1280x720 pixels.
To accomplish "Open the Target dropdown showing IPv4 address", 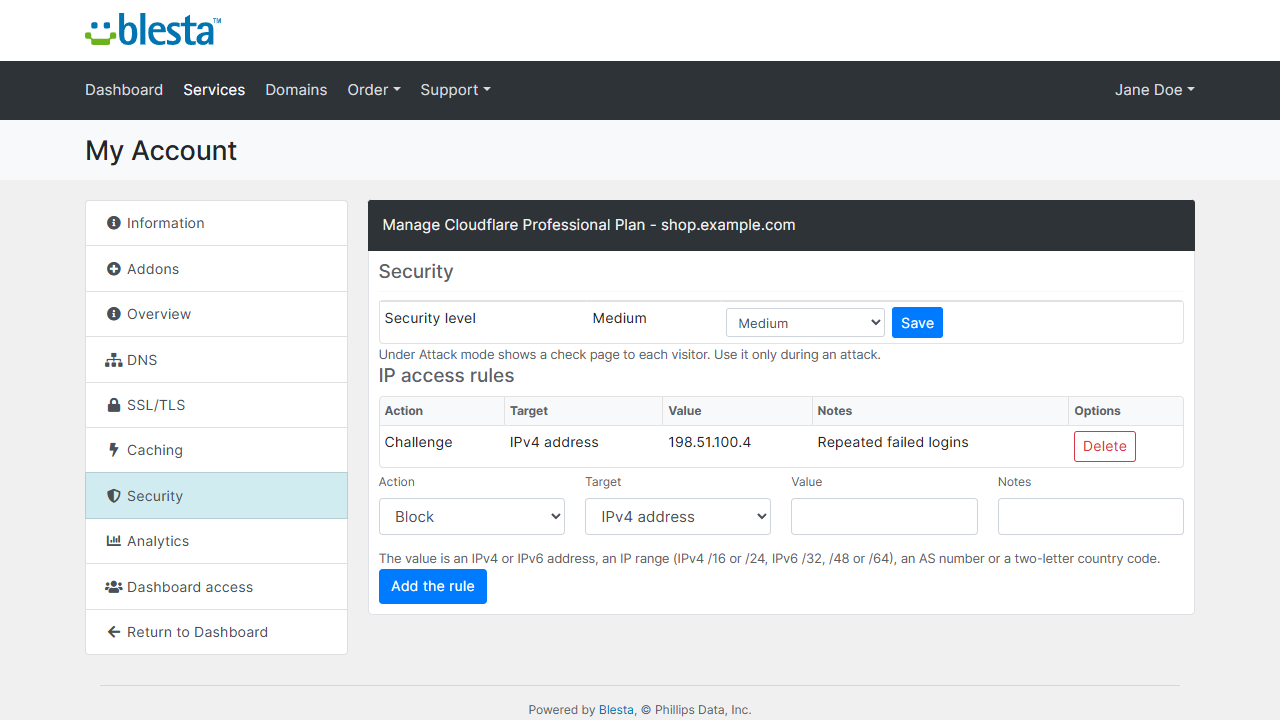I will (x=678, y=517).
